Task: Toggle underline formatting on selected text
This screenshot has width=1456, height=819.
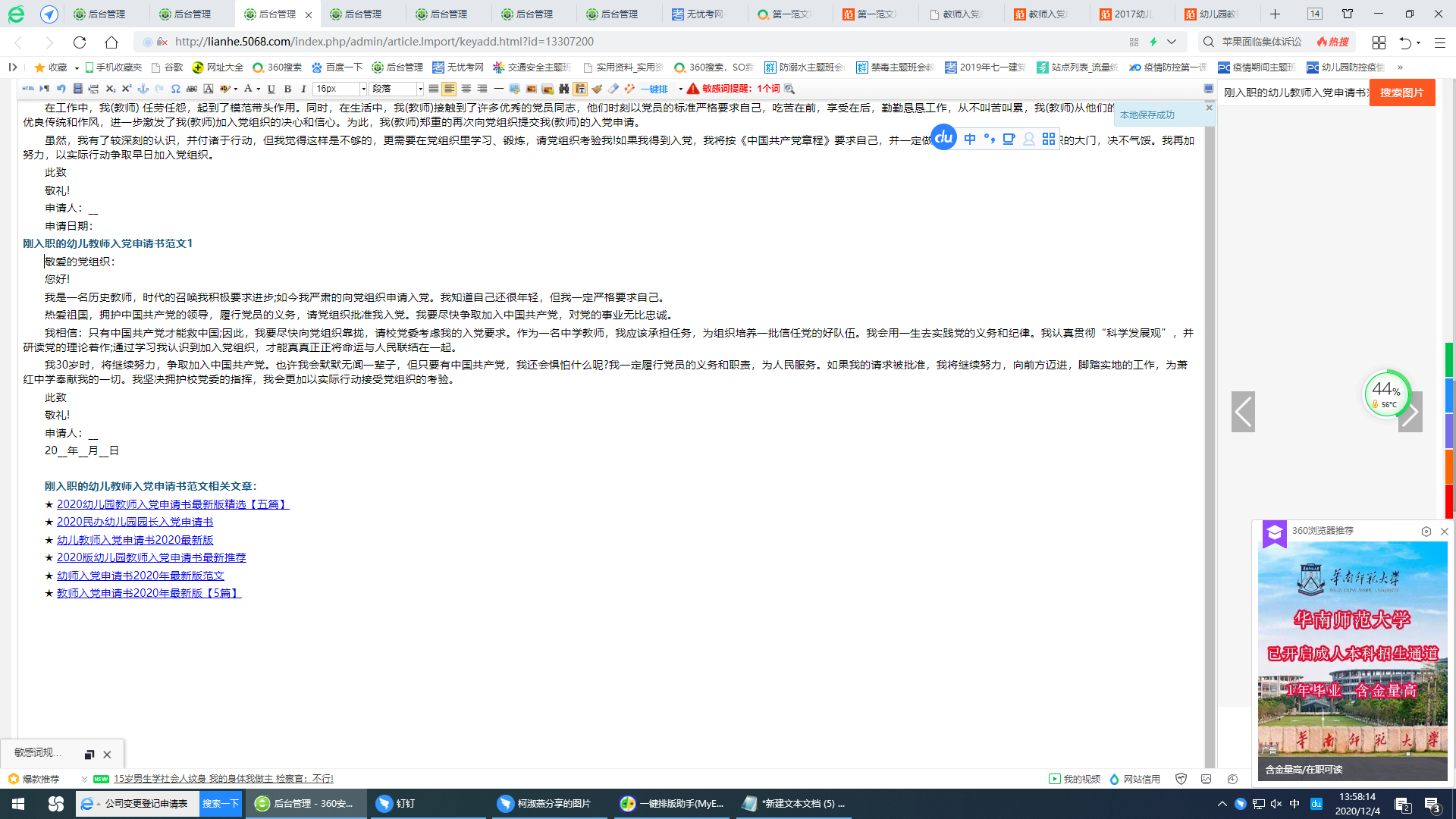Action: pyautogui.click(x=271, y=89)
